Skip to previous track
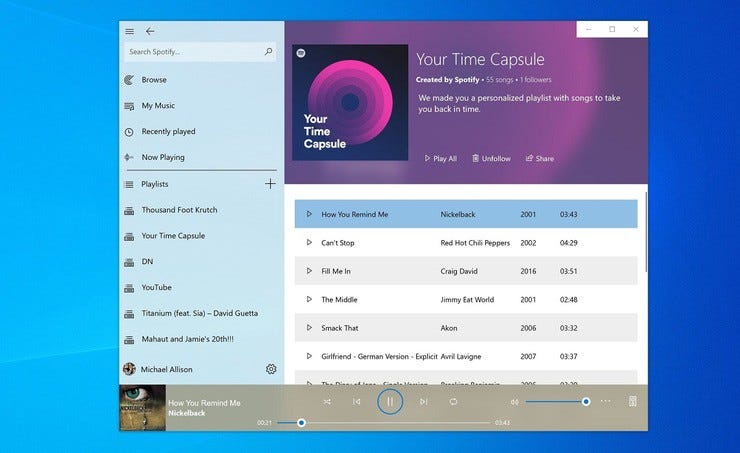 click(x=357, y=402)
